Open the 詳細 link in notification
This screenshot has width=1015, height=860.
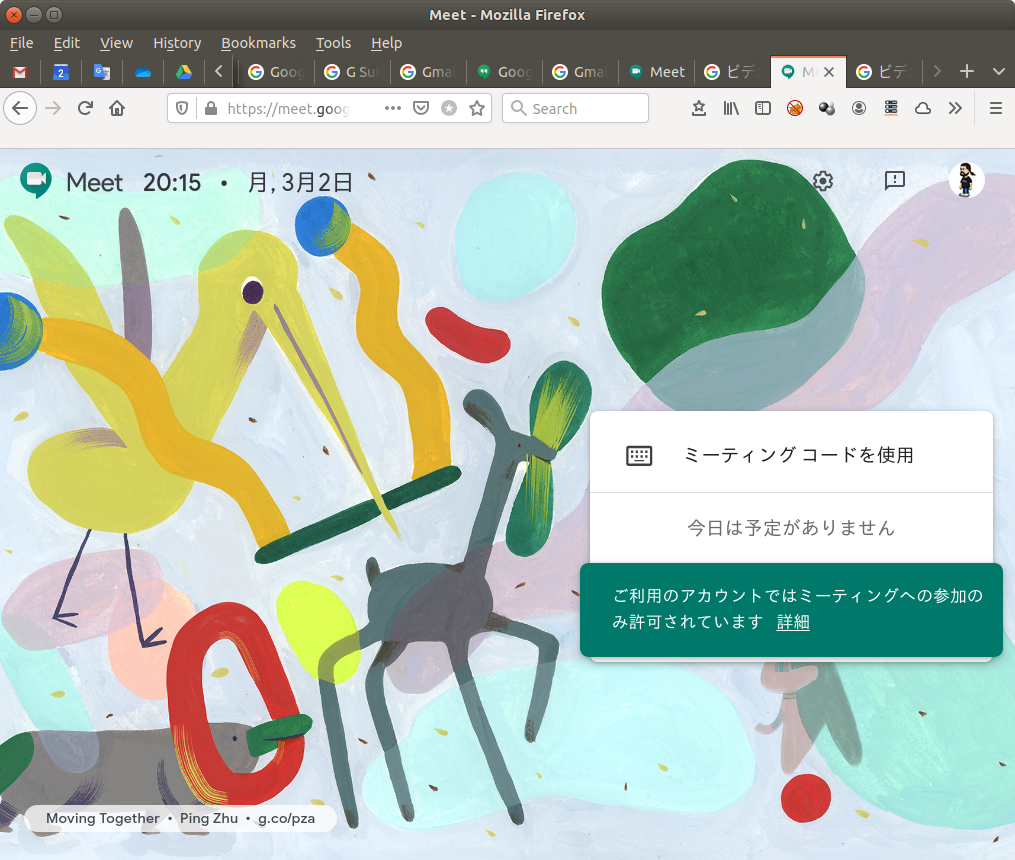click(793, 622)
